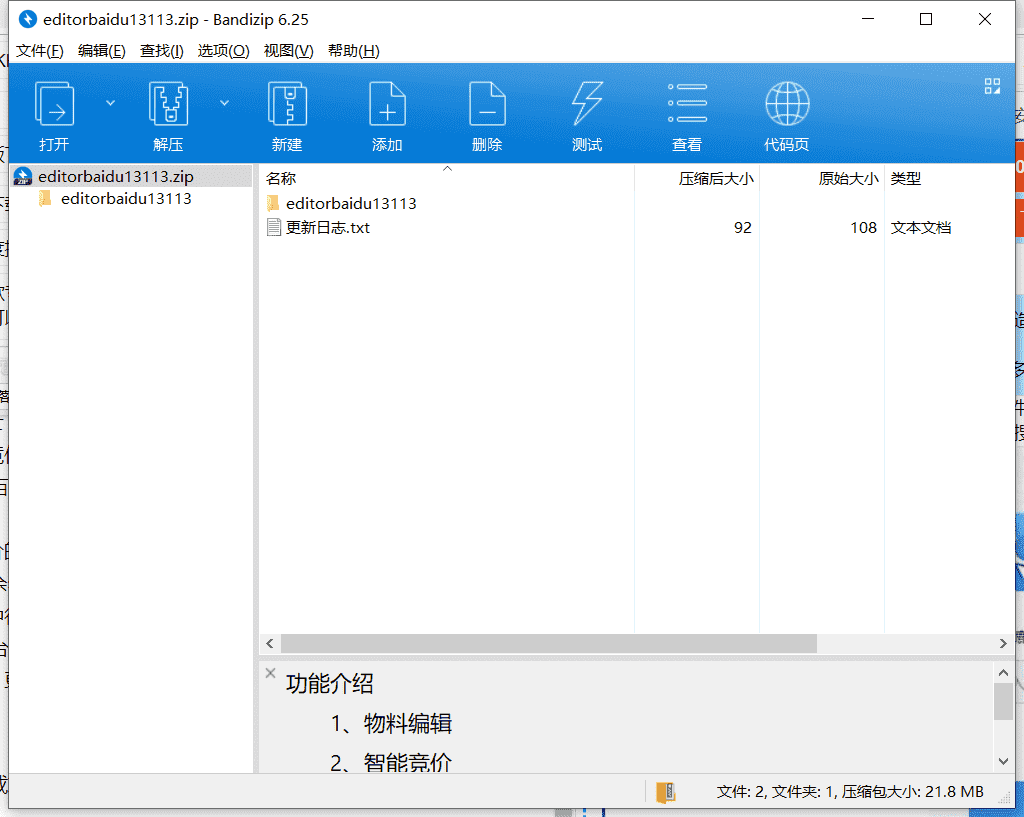Select the 更新日志.txt file
Image resolution: width=1024 pixels, height=817 pixels.
tap(327, 227)
